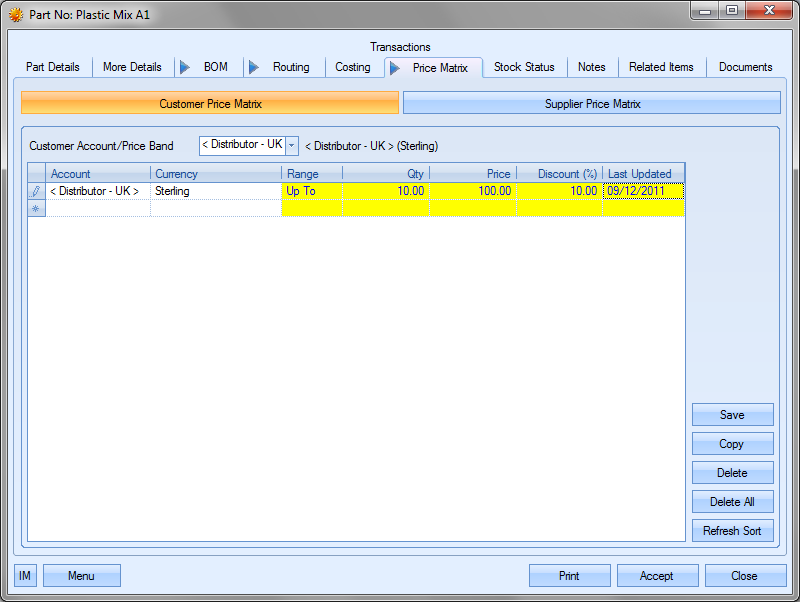Go to the Part Details tab
This screenshot has width=800, height=602.
click(53, 67)
